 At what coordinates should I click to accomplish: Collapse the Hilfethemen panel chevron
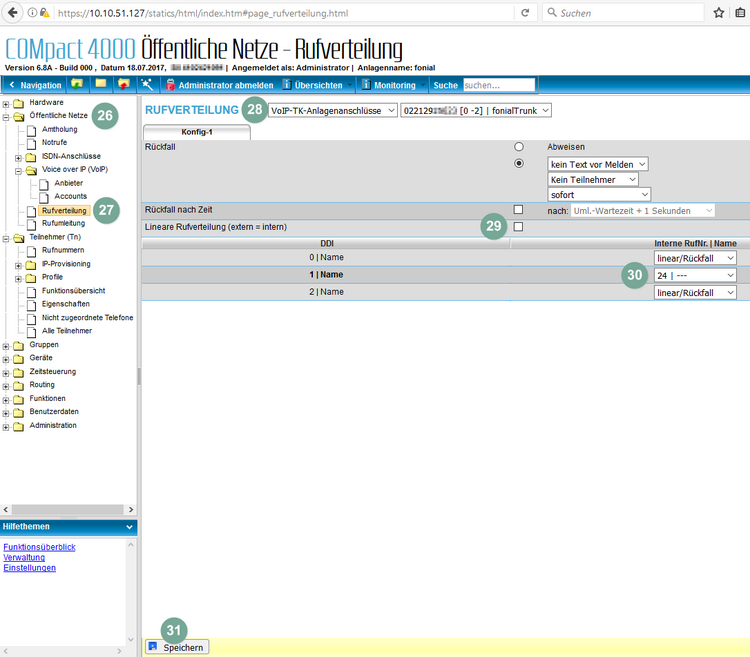(129, 527)
